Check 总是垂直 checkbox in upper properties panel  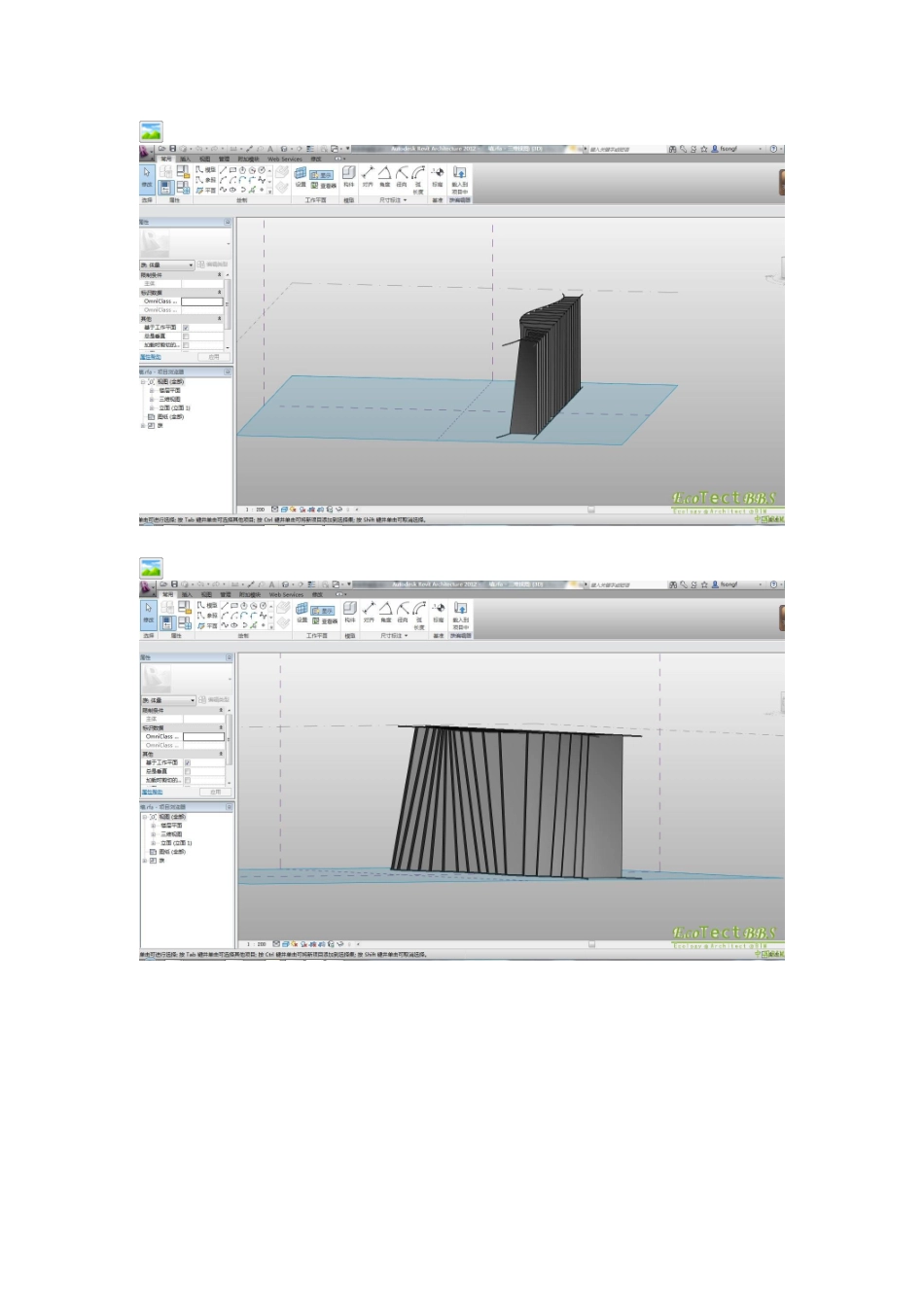(186, 336)
